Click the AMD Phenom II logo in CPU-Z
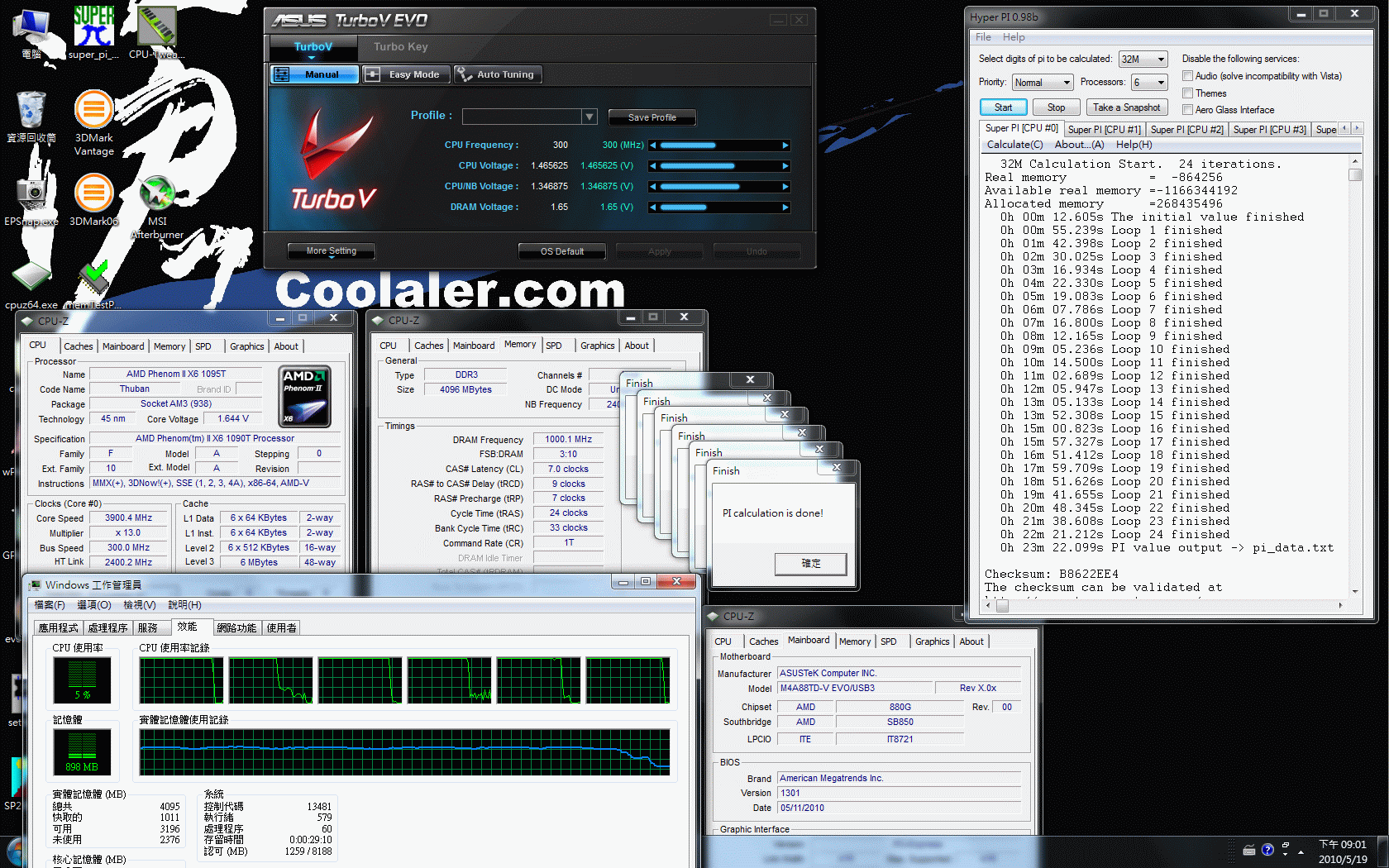 point(305,396)
